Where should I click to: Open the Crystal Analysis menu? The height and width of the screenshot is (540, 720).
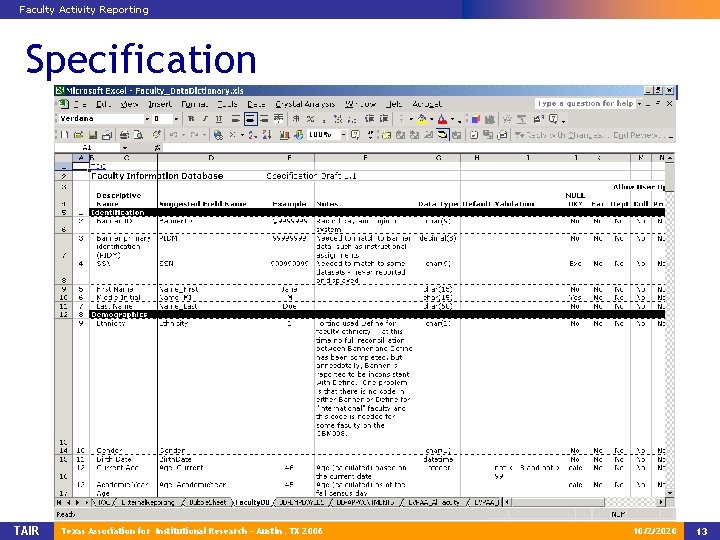(x=305, y=104)
